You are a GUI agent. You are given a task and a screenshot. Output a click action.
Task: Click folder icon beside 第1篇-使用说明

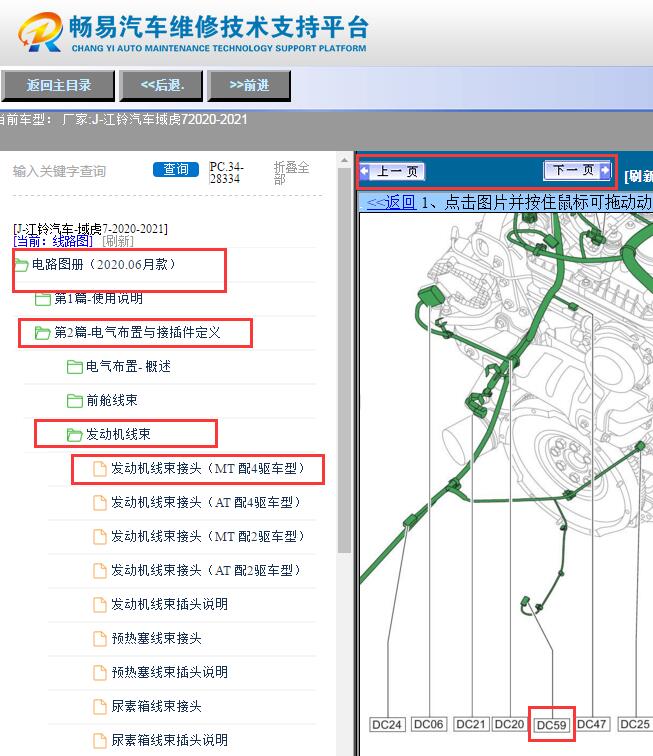point(43,299)
